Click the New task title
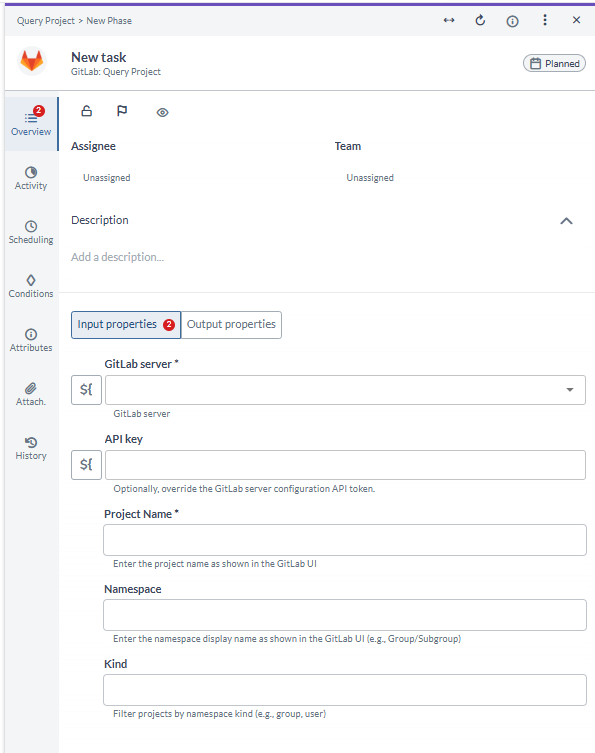This screenshot has width=595, height=753. [x=98, y=57]
